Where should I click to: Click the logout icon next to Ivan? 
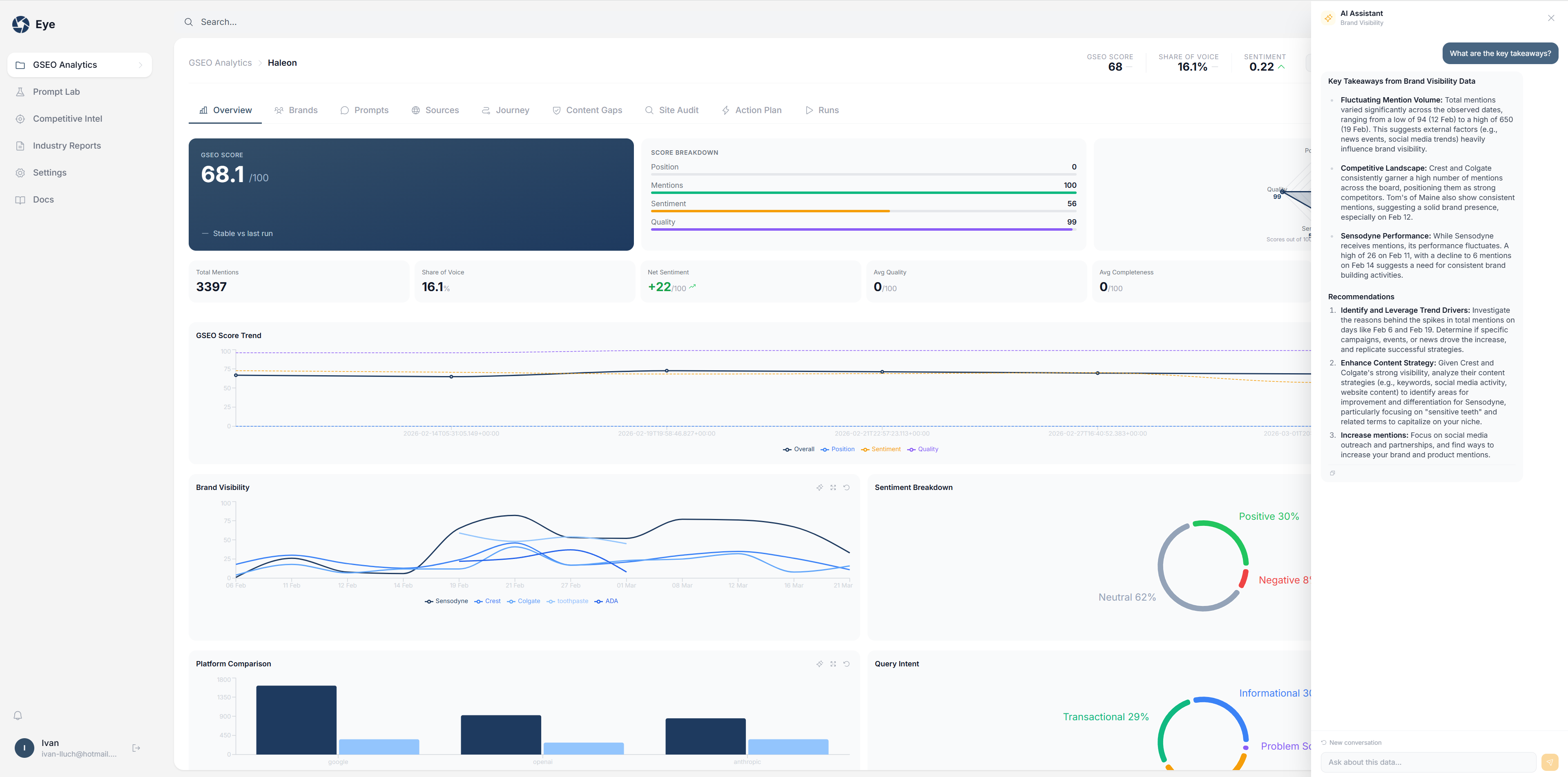click(x=136, y=748)
